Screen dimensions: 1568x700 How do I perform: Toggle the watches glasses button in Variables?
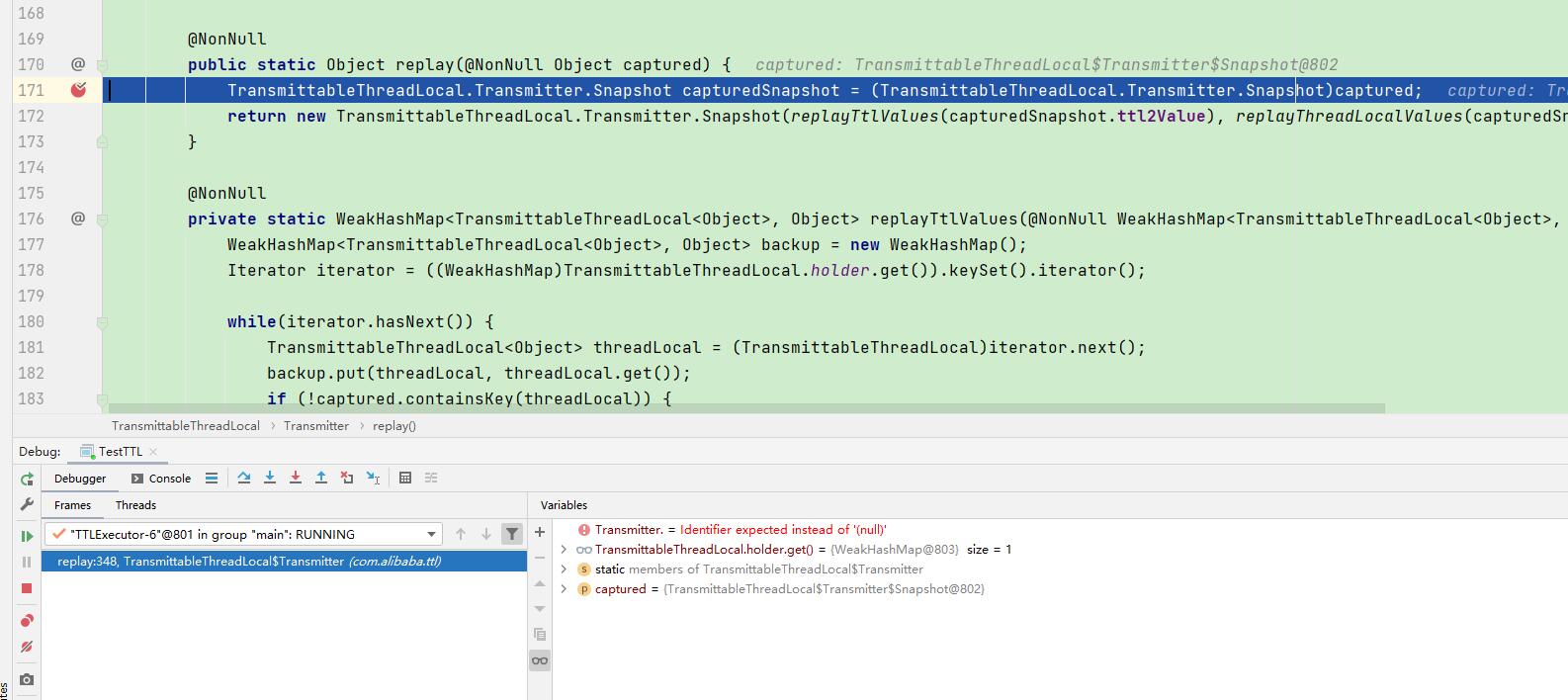pos(540,660)
